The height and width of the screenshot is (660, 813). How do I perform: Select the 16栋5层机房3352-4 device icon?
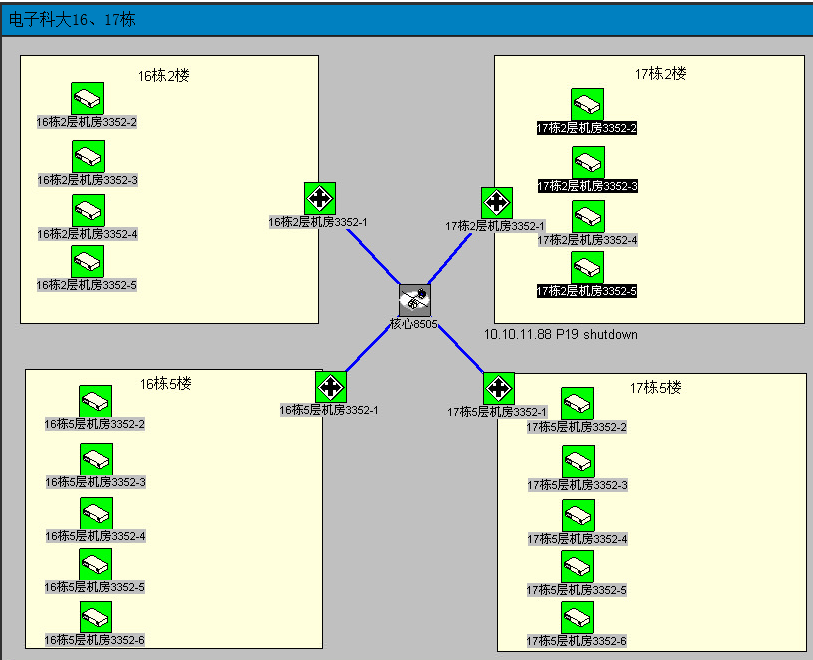point(95,513)
